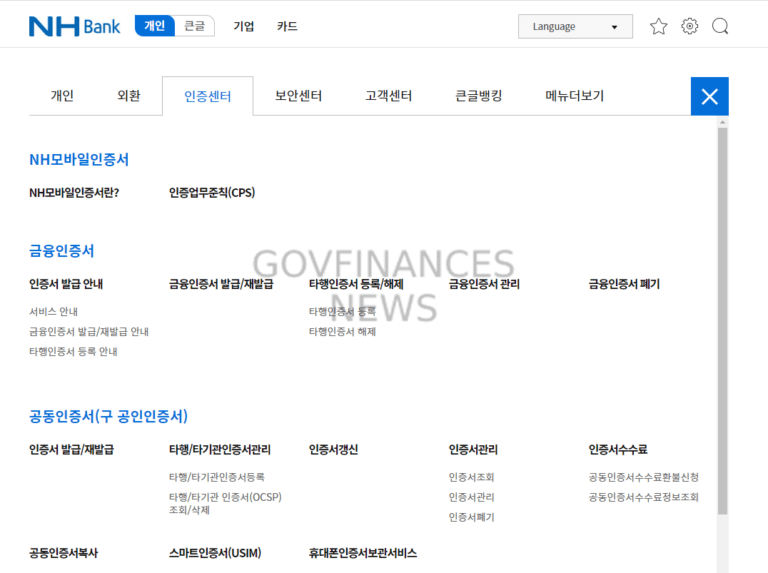The image size is (768, 573).
Task: Open 공동인증서복사 link
Action: pyautogui.click(x=64, y=553)
